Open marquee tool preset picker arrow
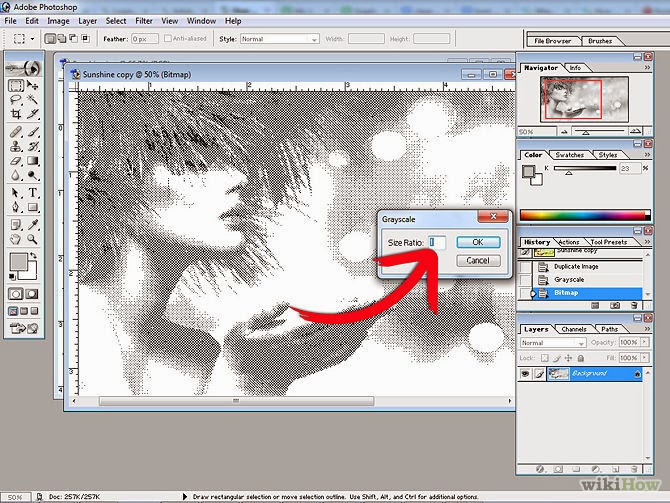This screenshot has height=503, width=670. [x=32, y=39]
